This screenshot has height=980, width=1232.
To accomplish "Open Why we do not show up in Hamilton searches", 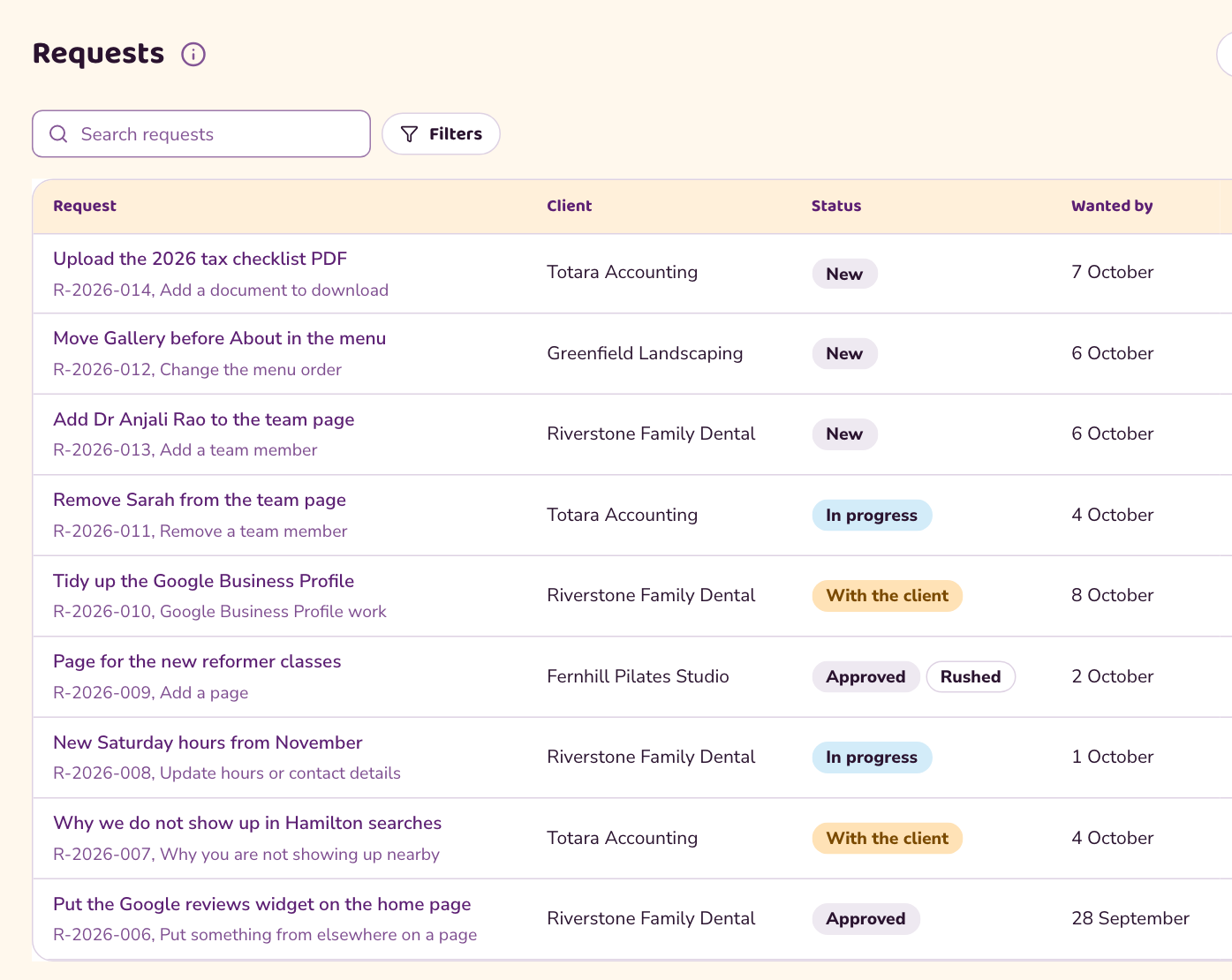I will click(x=247, y=823).
